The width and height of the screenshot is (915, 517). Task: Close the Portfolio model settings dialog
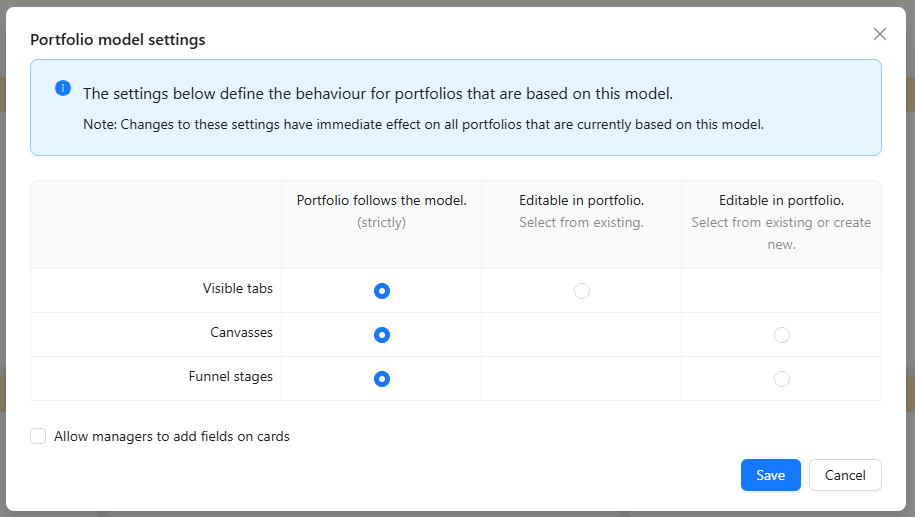879,34
